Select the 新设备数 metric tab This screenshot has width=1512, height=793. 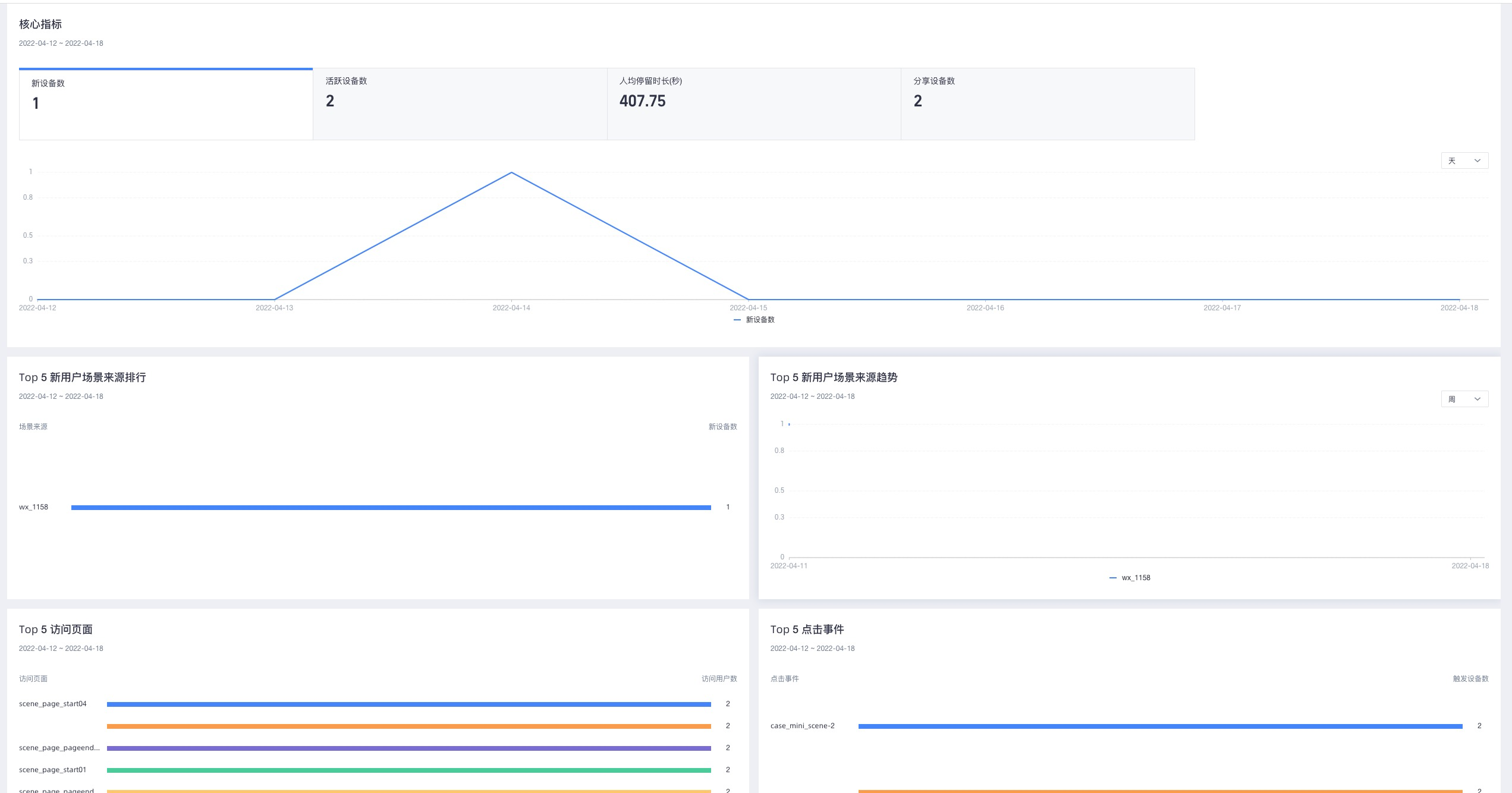click(x=166, y=104)
